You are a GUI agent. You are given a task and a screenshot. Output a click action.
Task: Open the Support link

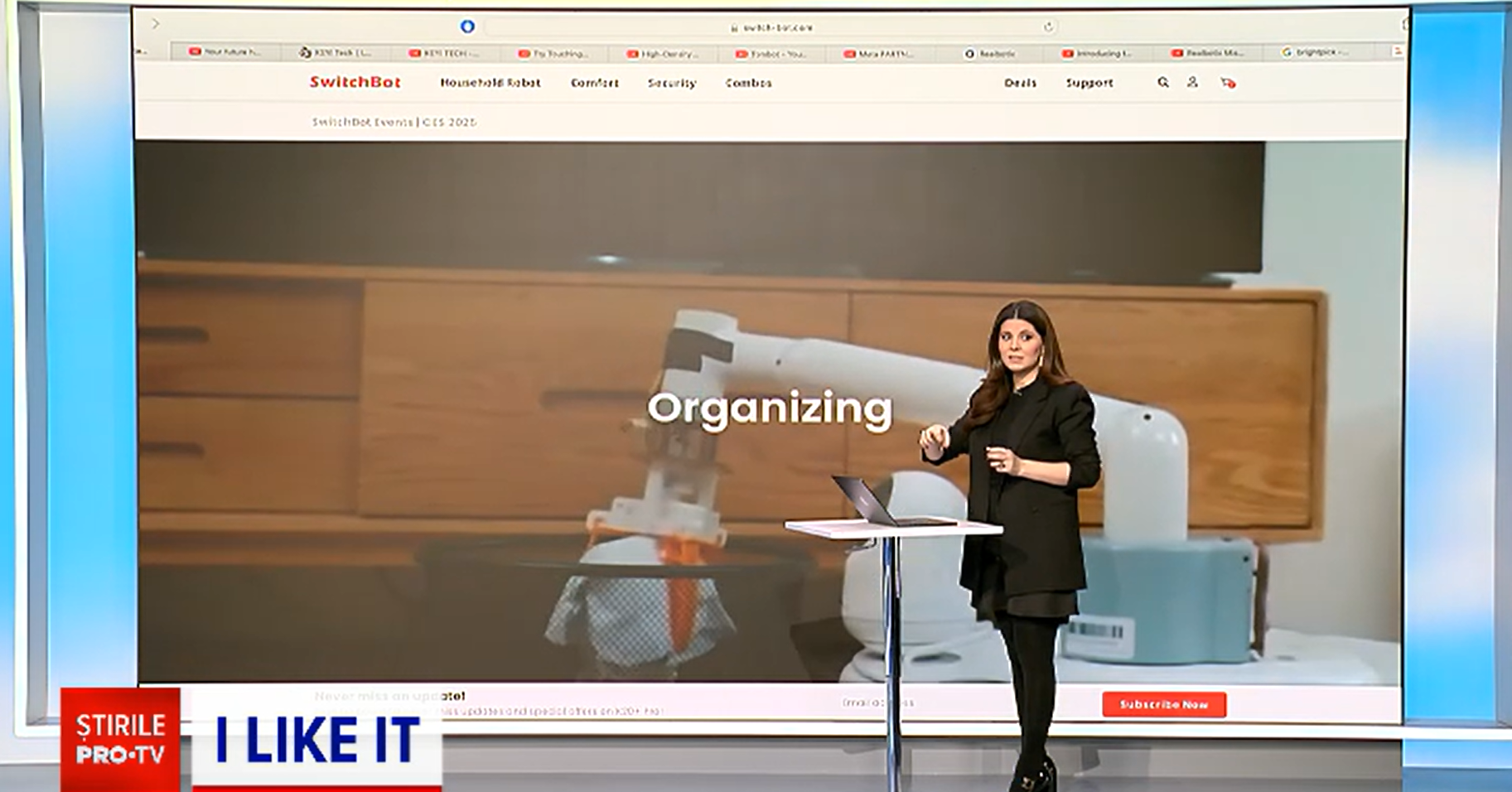(1089, 83)
